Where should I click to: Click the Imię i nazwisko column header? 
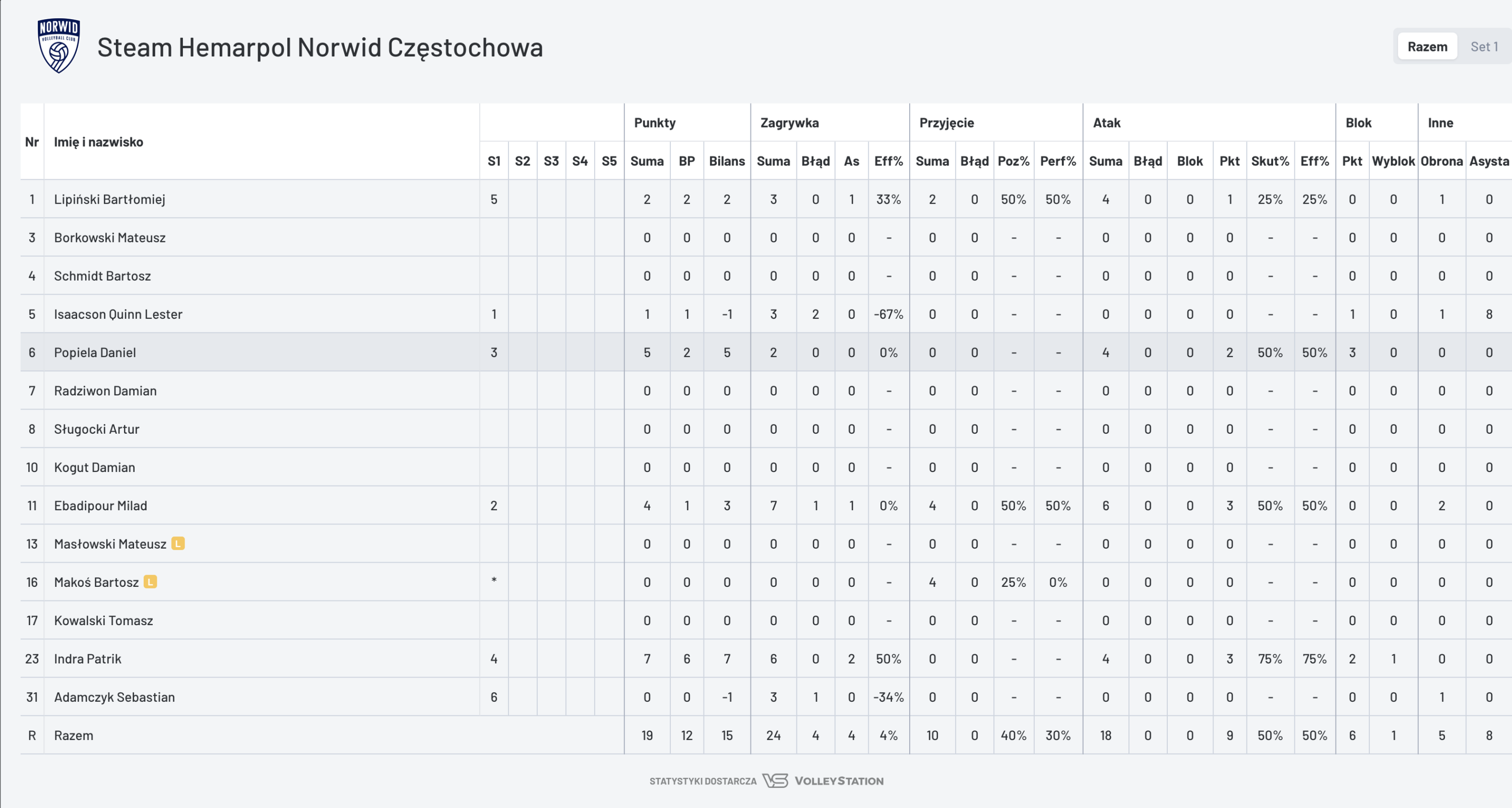point(99,142)
